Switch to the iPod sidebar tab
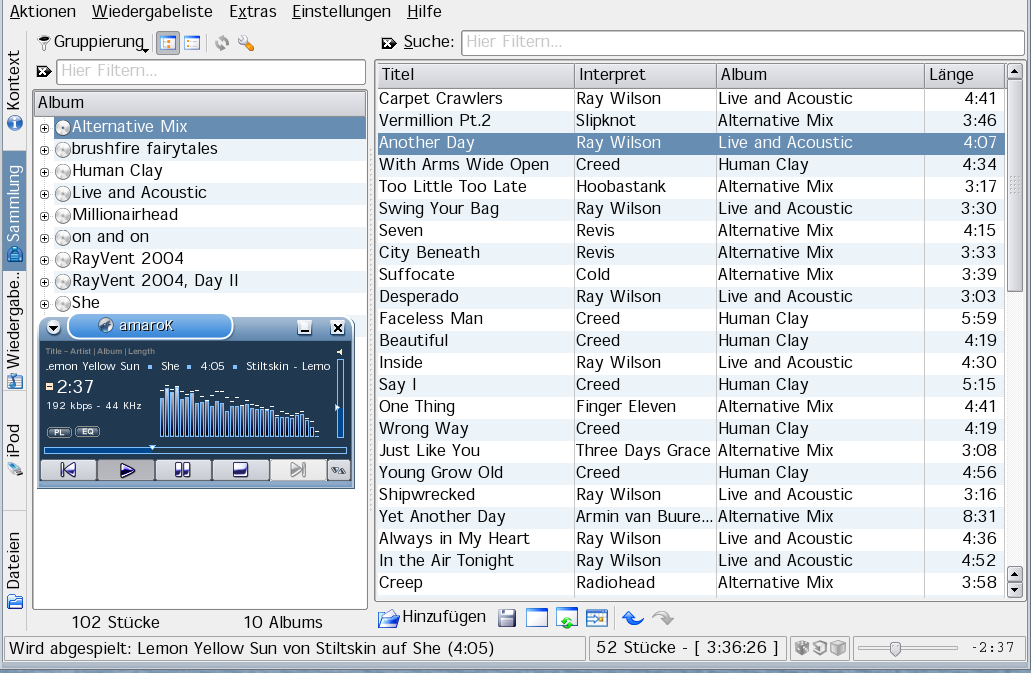The height and width of the screenshot is (673, 1031). [14, 449]
